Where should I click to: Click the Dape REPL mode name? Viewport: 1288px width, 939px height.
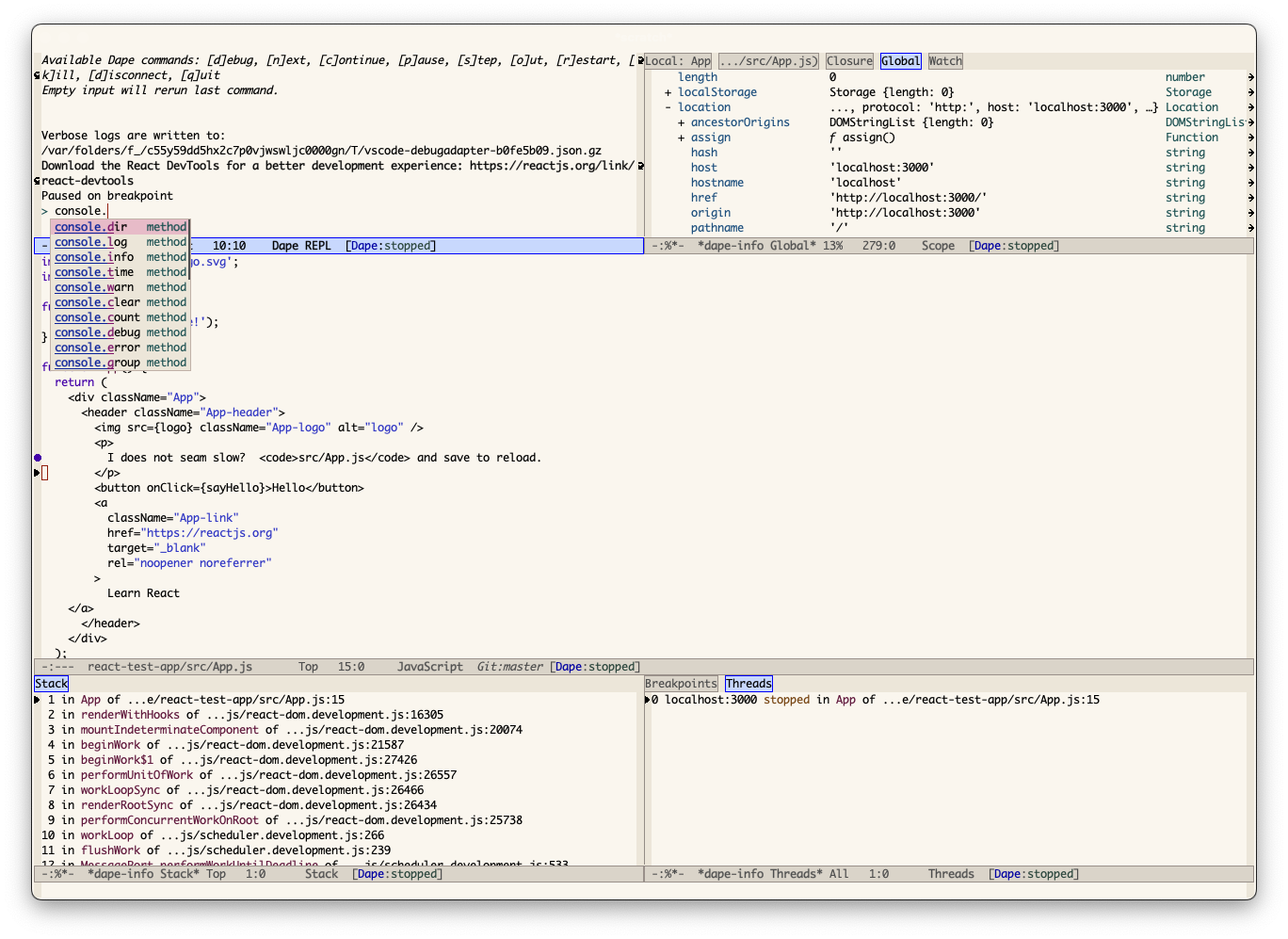pyautogui.click(x=301, y=246)
